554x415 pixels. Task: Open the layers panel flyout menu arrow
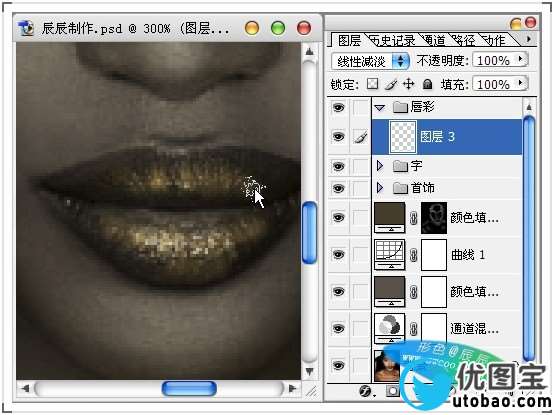tap(529, 40)
